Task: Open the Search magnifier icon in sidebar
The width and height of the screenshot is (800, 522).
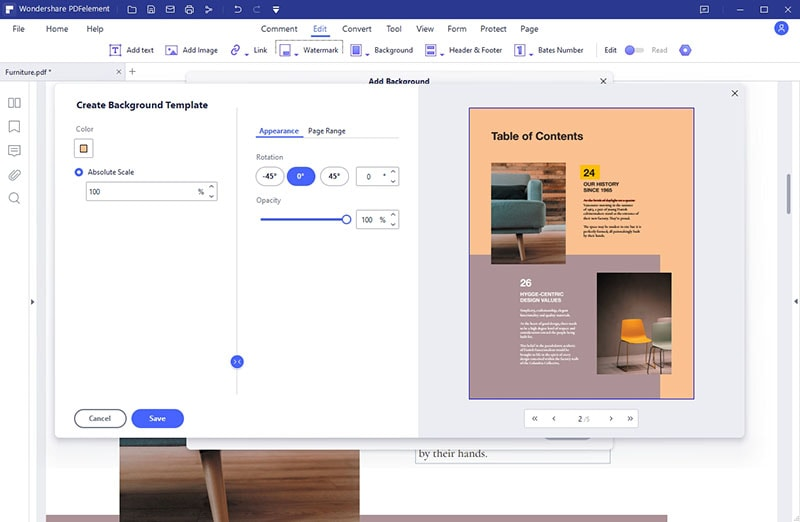Action: pos(14,198)
